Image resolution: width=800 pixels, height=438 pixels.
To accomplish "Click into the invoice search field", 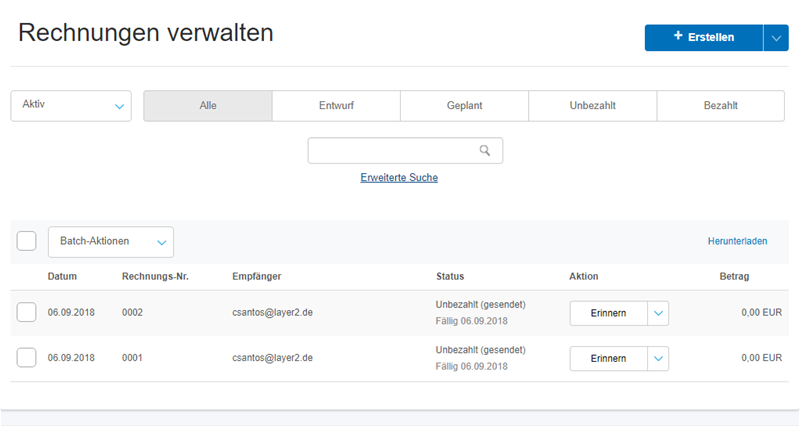I will [394, 151].
